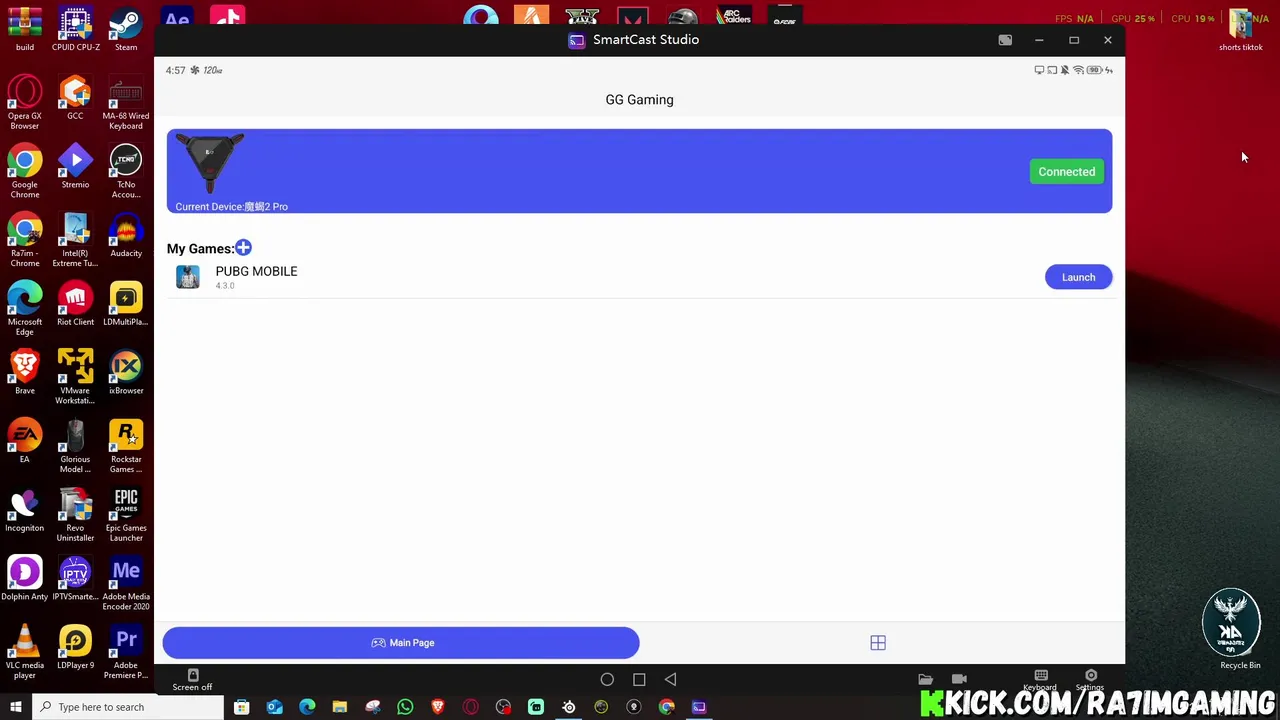The image size is (1280, 720).
Task: Open Microsoft Store from the taskbar
Action: click(x=241, y=707)
